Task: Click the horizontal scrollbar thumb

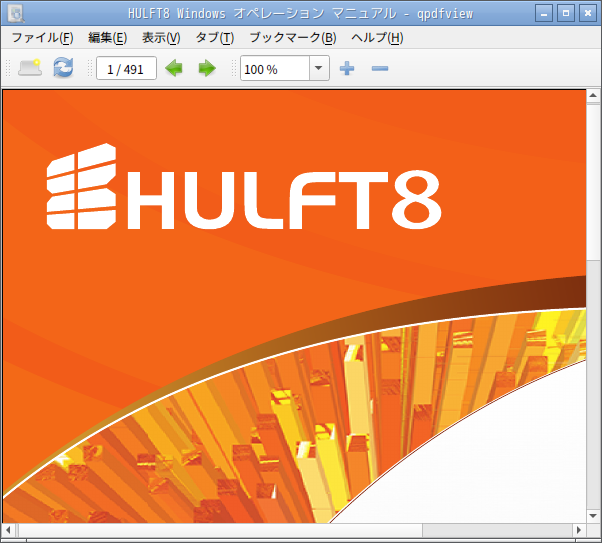Action: coord(220,531)
